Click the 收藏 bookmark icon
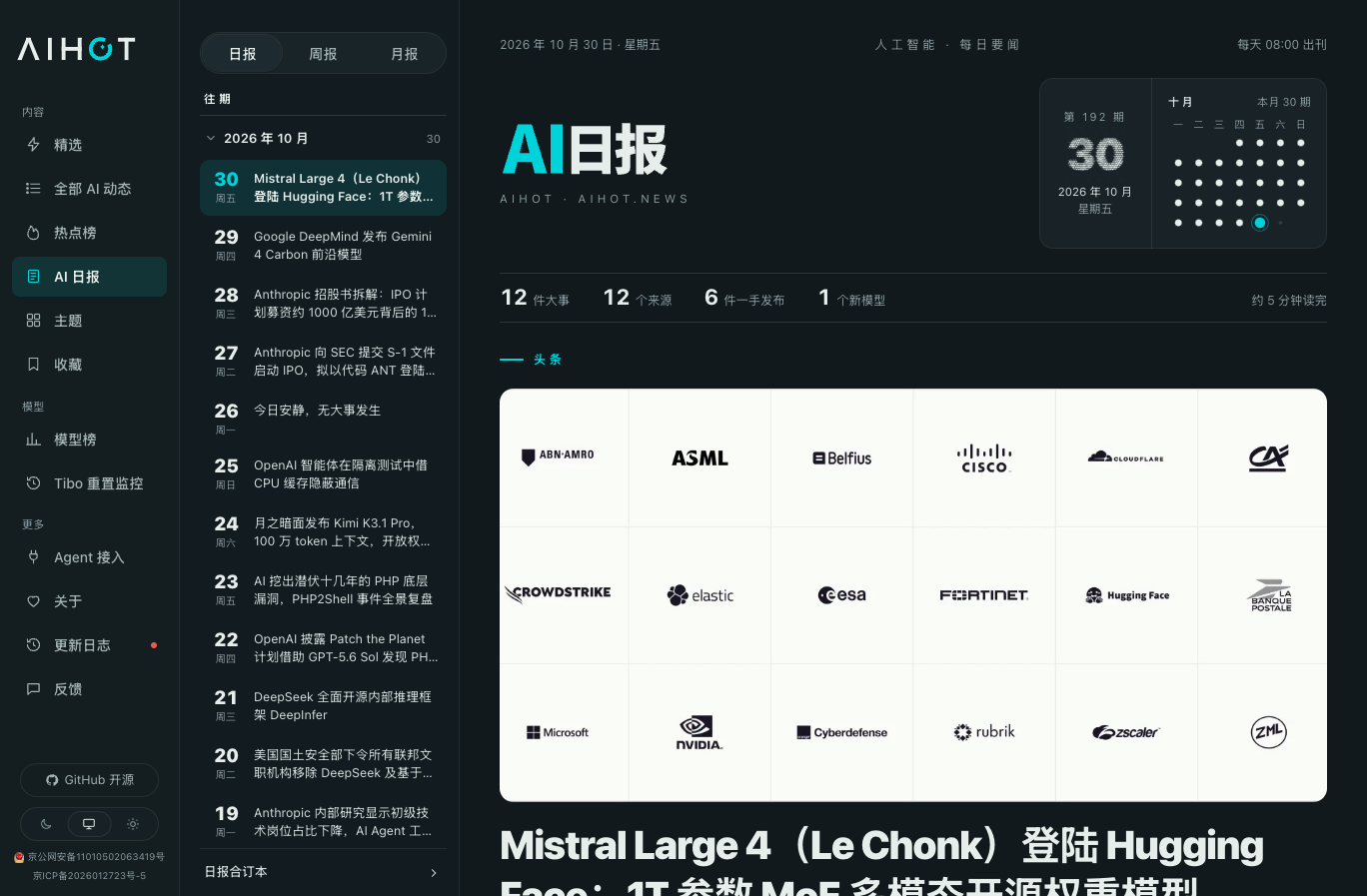 [33, 365]
